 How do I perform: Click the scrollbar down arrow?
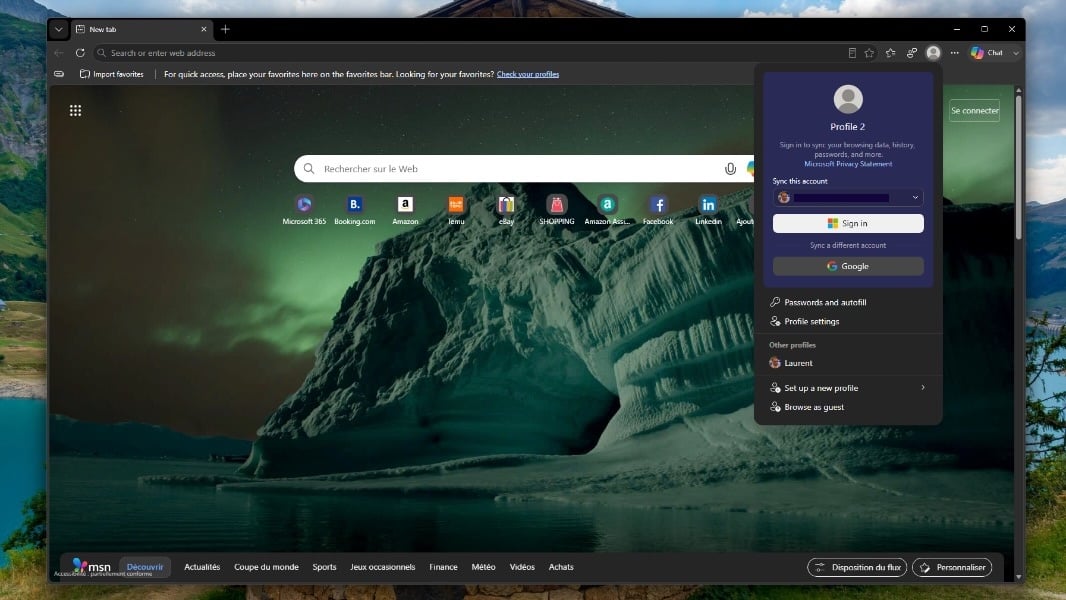pos(1018,577)
